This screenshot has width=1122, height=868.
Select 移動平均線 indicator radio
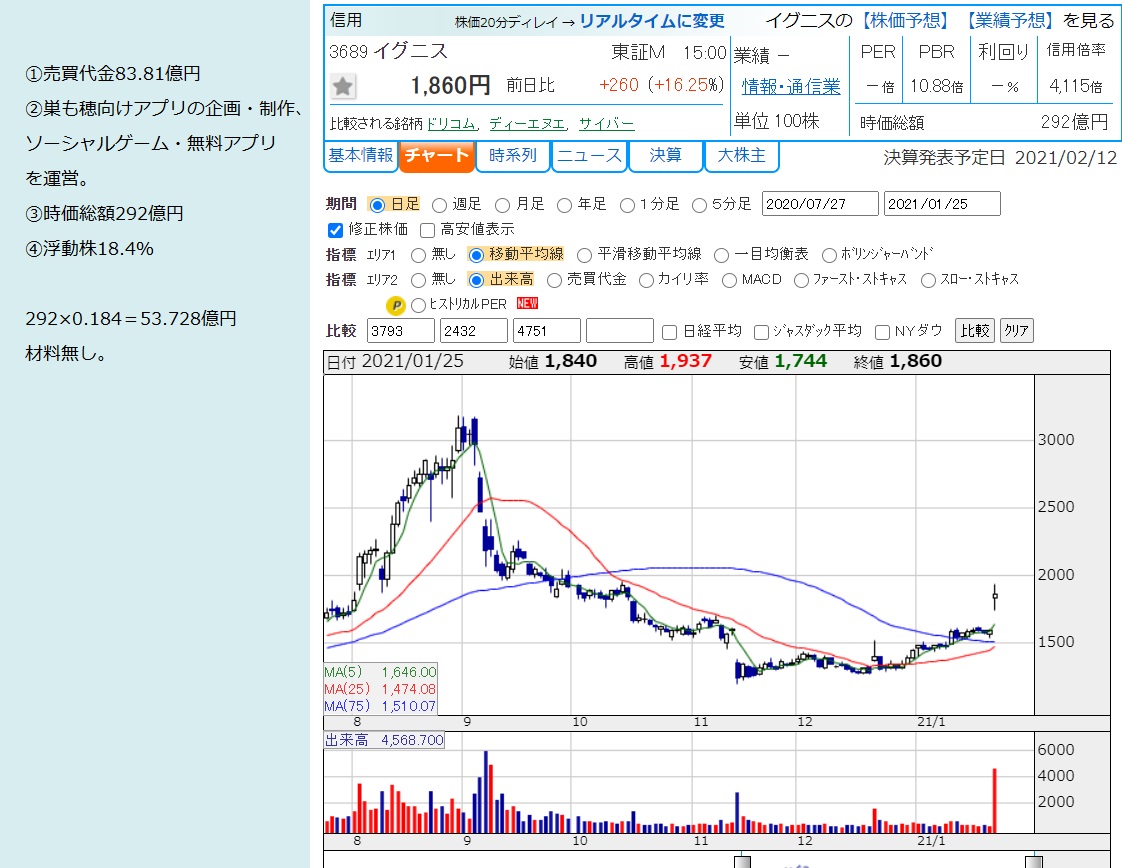pos(476,255)
